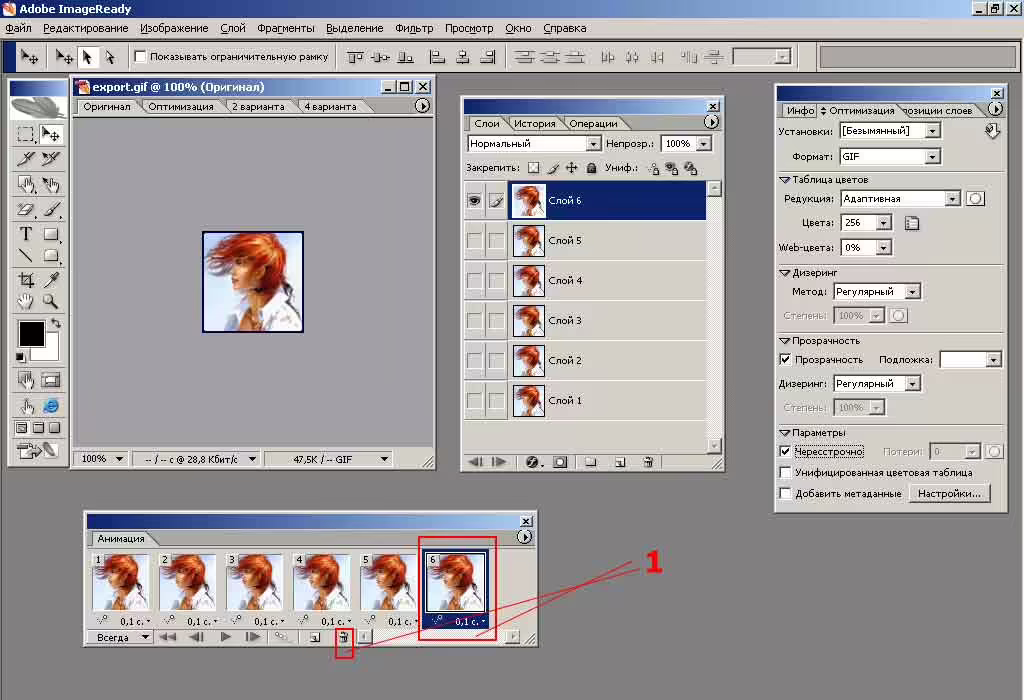The height and width of the screenshot is (700, 1024).
Task: Open the Непрозр. opacity dropdown
Action: pyautogui.click(x=704, y=144)
